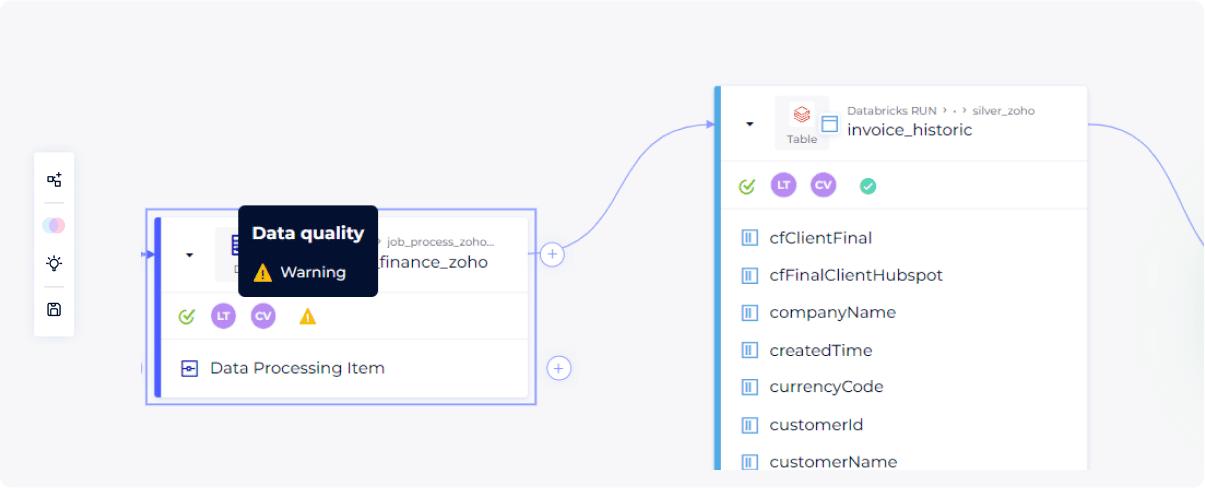
Task: Select the cfClientFinal column
Action: click(820, 238)
